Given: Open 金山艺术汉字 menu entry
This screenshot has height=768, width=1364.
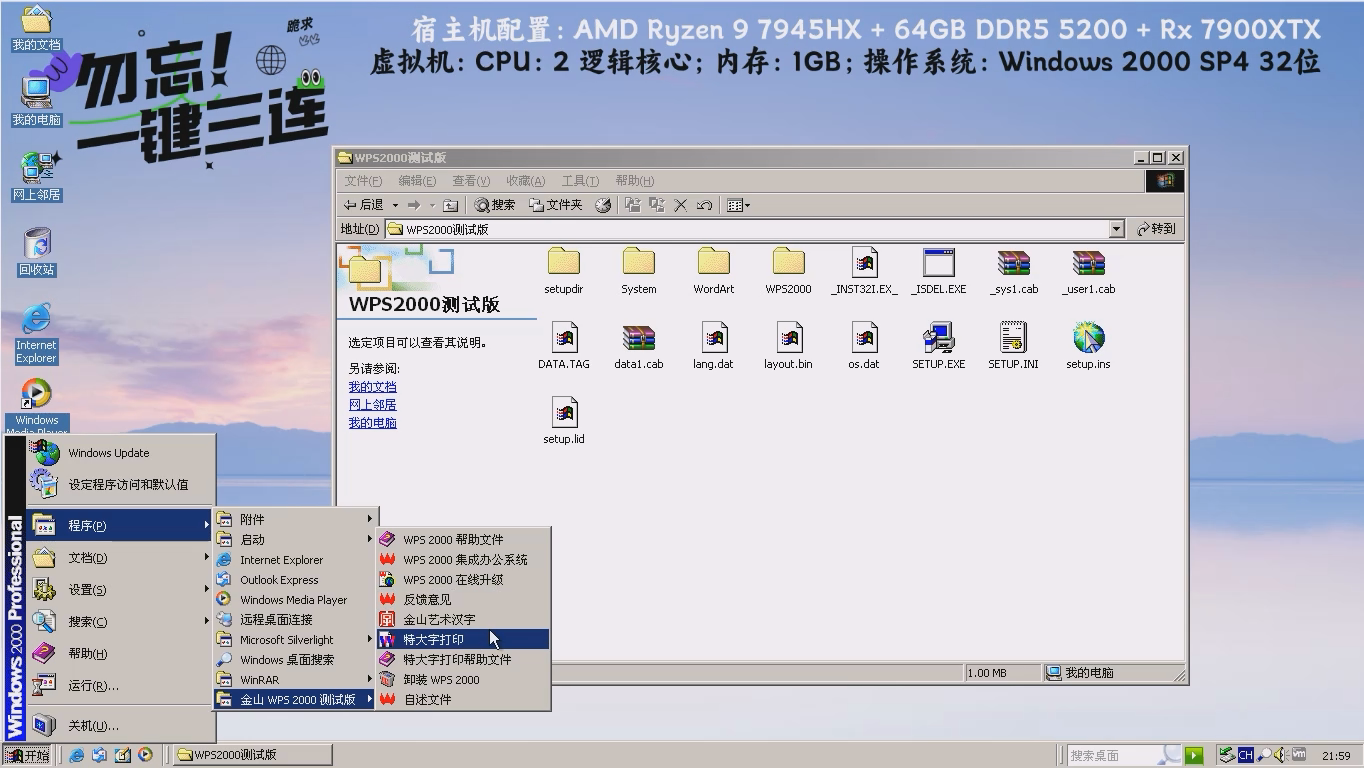Looking at the screenshot, I should 464,619.
